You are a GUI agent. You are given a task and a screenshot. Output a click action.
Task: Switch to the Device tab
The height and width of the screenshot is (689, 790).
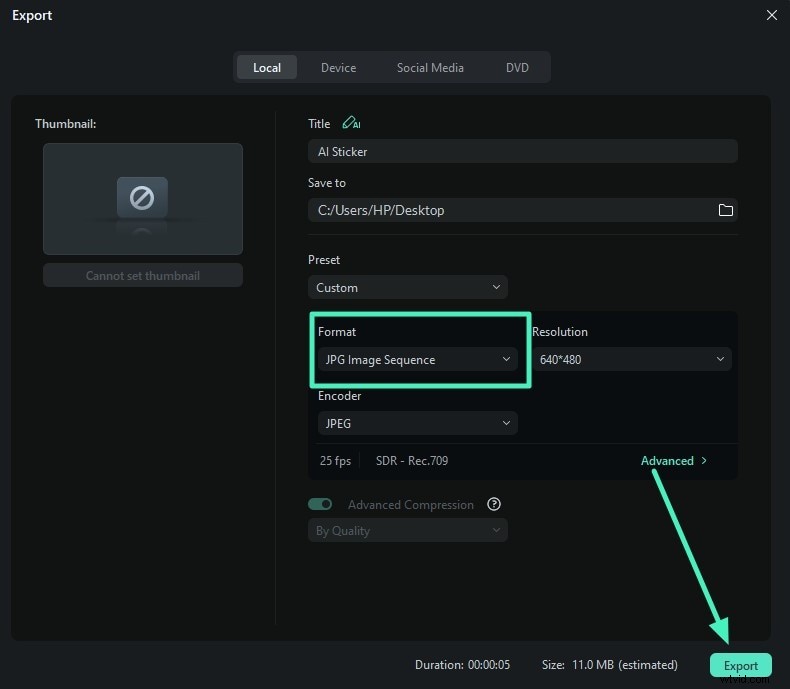coord(338,68)
